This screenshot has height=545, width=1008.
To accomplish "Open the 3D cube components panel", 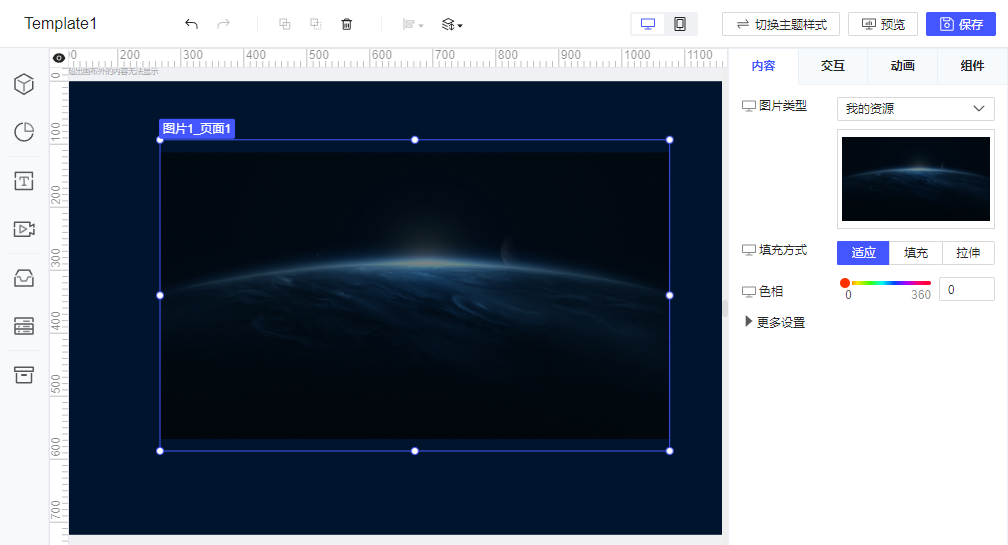I will (24, 85).
